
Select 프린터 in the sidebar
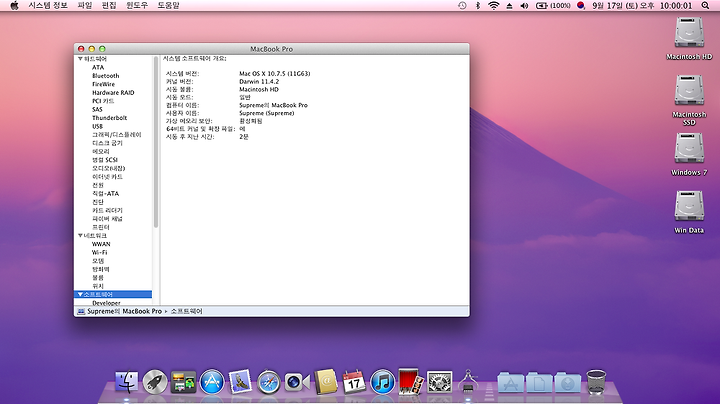click(x=101, y=227)
